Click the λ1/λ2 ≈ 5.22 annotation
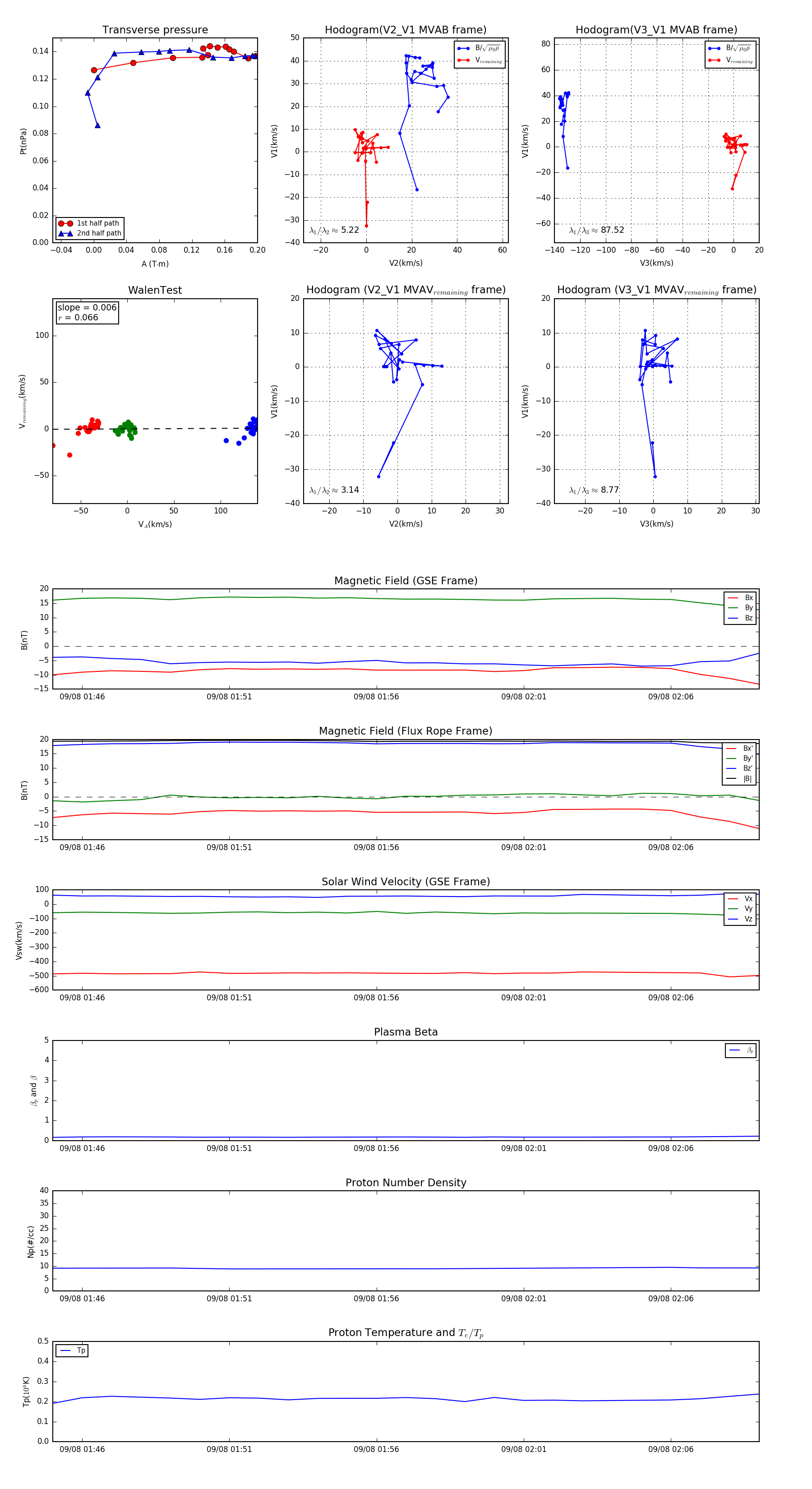This screenshot has width=812, height=1489. pyautogui.click(x=334, y=230)
